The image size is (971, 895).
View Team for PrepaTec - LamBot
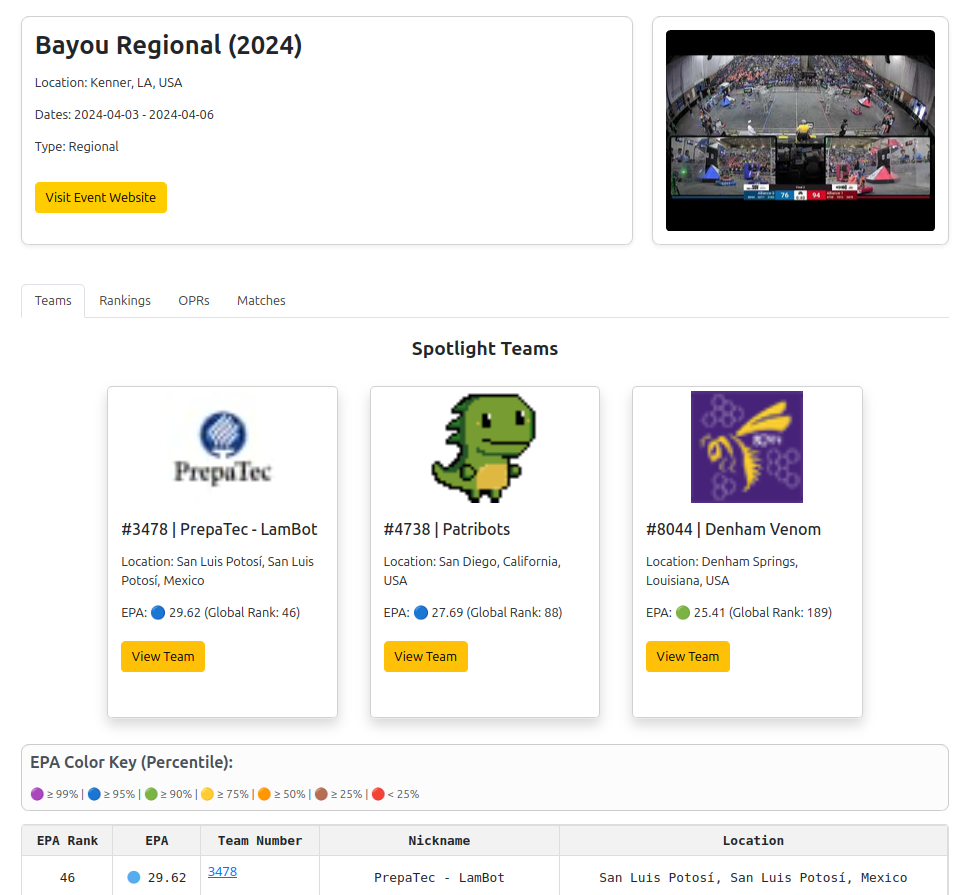(163, 657)
